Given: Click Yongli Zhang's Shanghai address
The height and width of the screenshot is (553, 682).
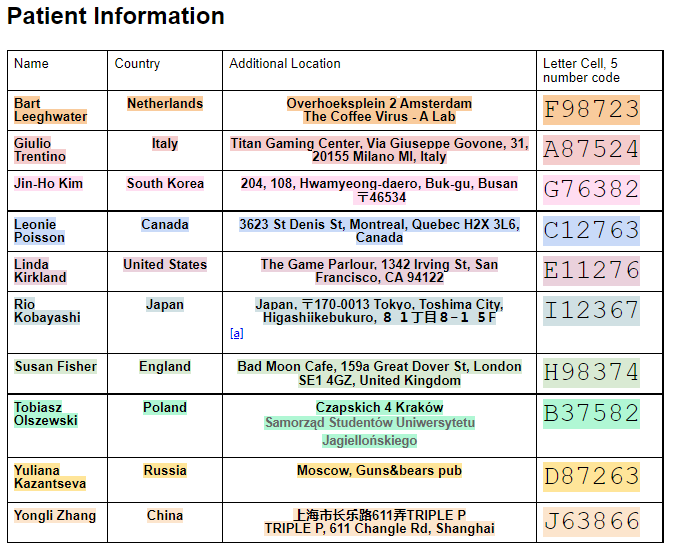Looking at the screenshot, I should point(379,522).
